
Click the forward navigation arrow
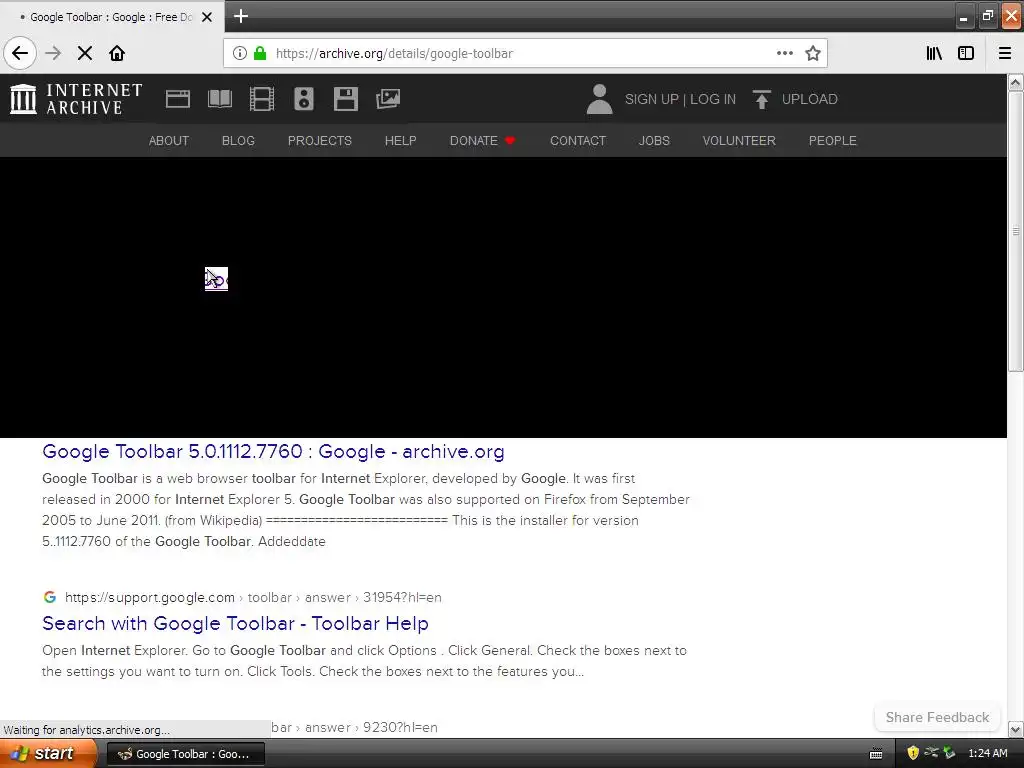tap(53, 53)
